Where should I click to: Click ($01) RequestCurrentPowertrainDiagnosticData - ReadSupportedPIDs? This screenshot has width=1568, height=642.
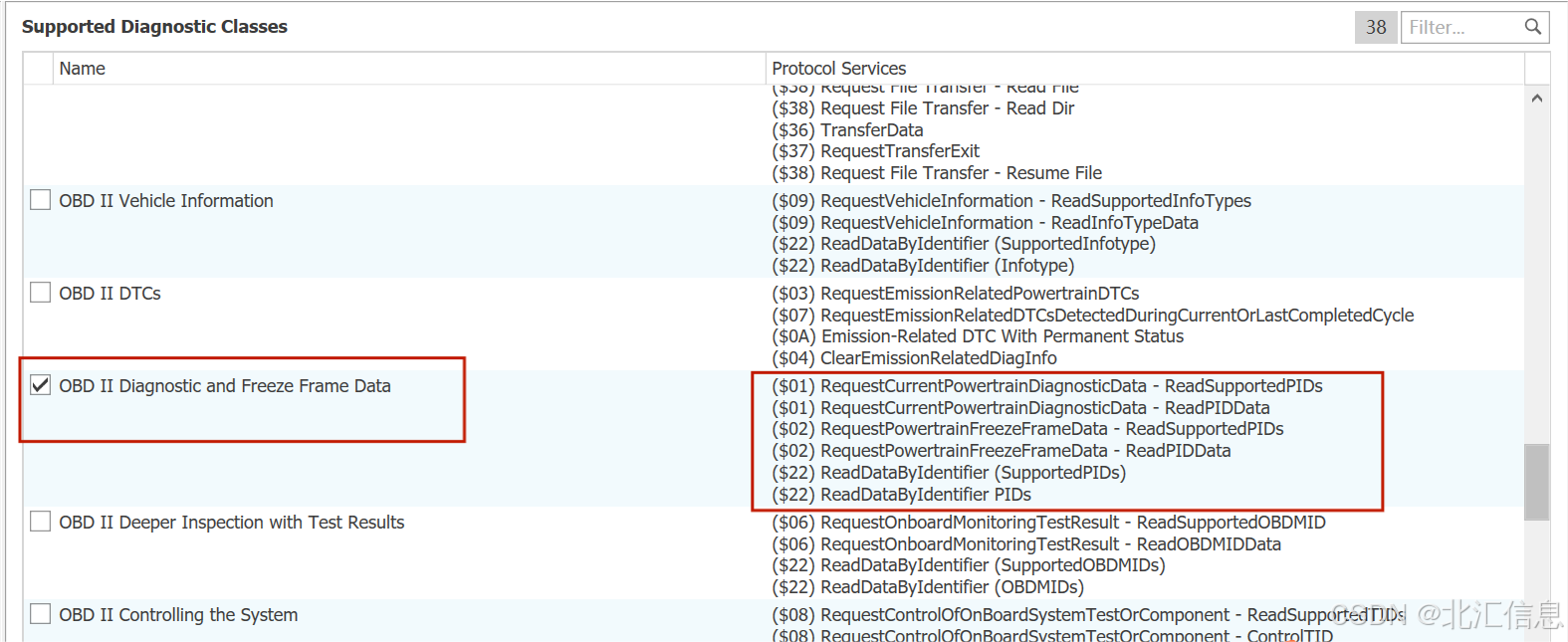pos(1047,386)
